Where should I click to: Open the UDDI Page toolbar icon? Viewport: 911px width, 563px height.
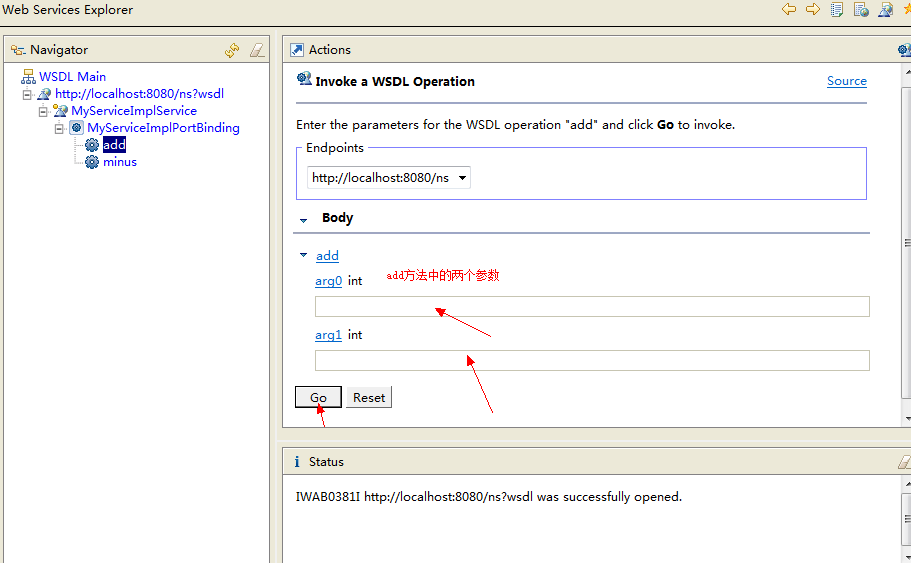point(837,9)
